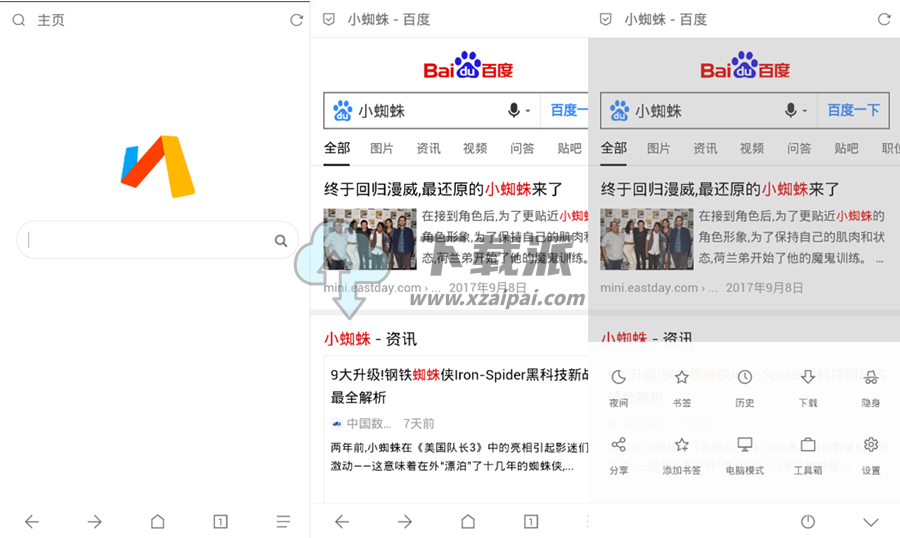Image resolution: width=900 pixels, height=538 pixels.
Task: Open news 9大升级!钢铁蜘蛛侠 article in middle screen
Action: click(x=459, y=386)
